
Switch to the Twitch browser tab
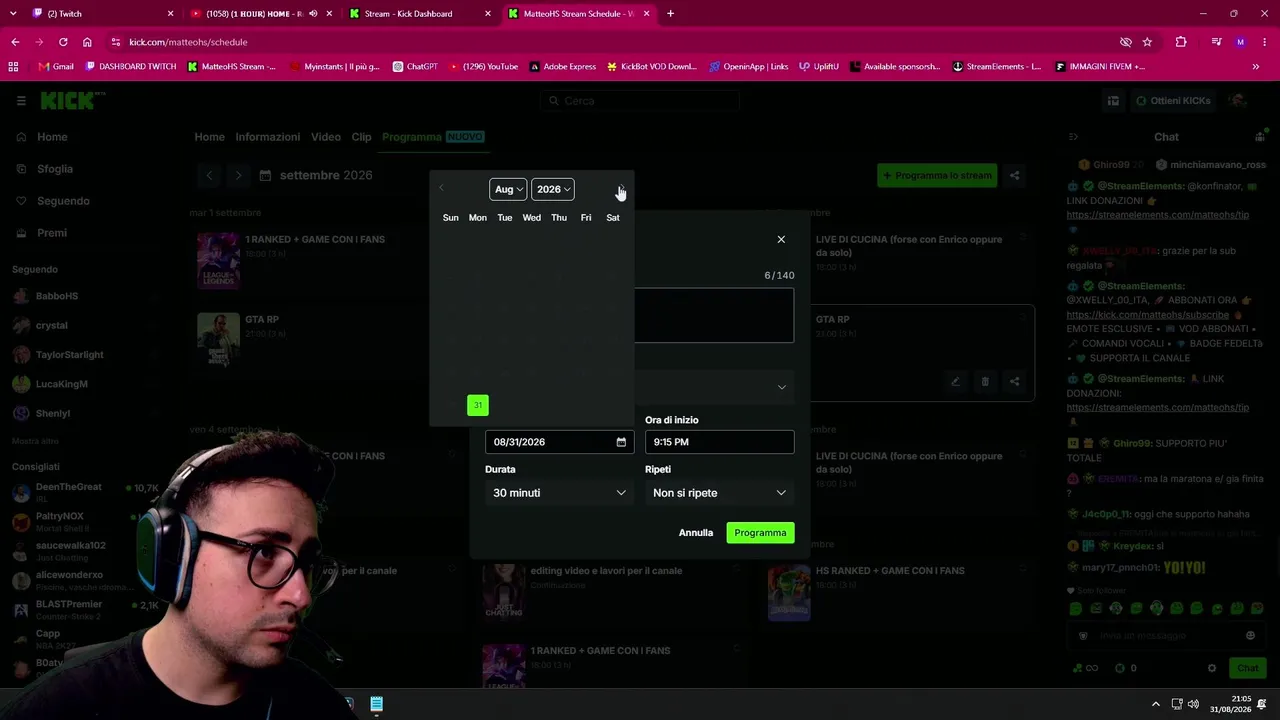pyautogui.click(x=100, y=14)
